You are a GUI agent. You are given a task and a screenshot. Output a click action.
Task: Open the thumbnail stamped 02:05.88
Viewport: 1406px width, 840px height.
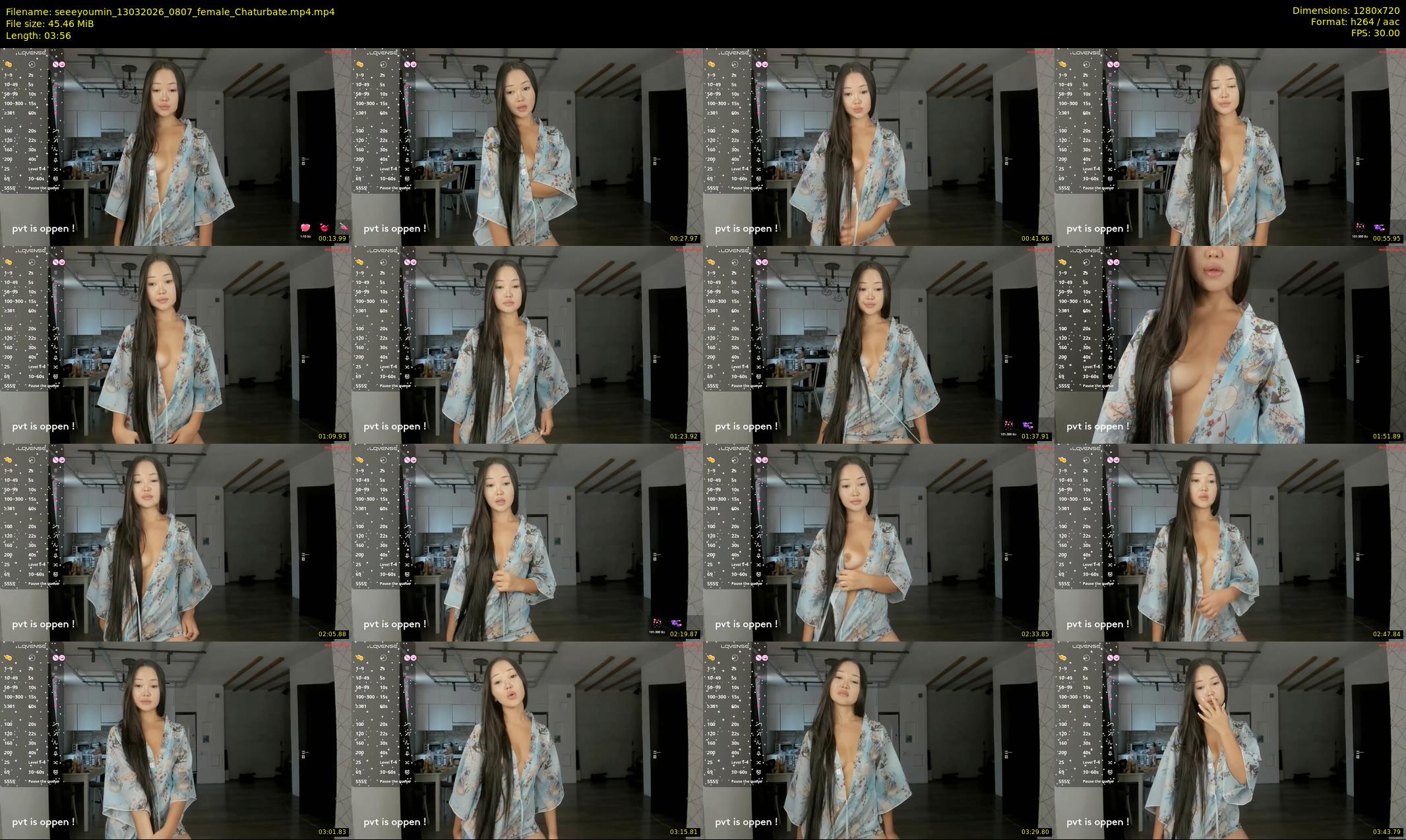175,543
